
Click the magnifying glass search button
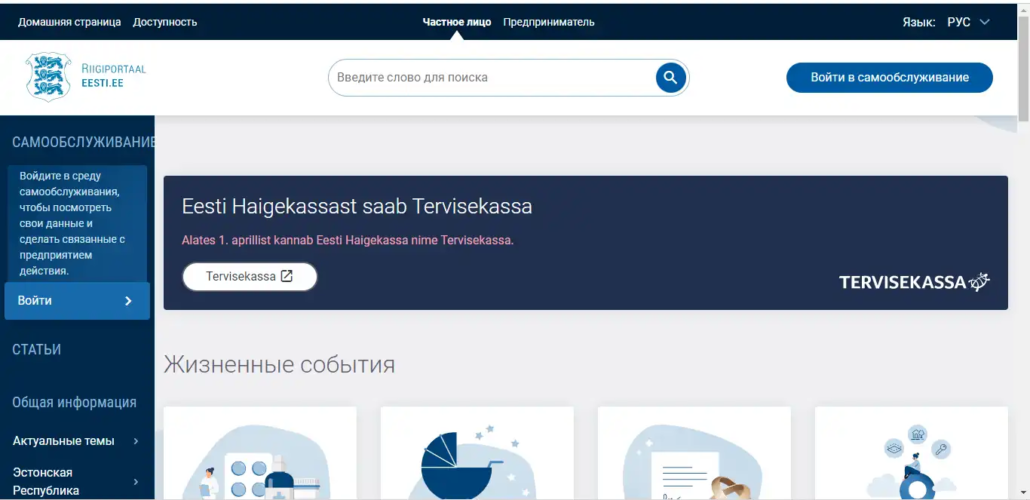pyautogui.click(x=670, y=78)
